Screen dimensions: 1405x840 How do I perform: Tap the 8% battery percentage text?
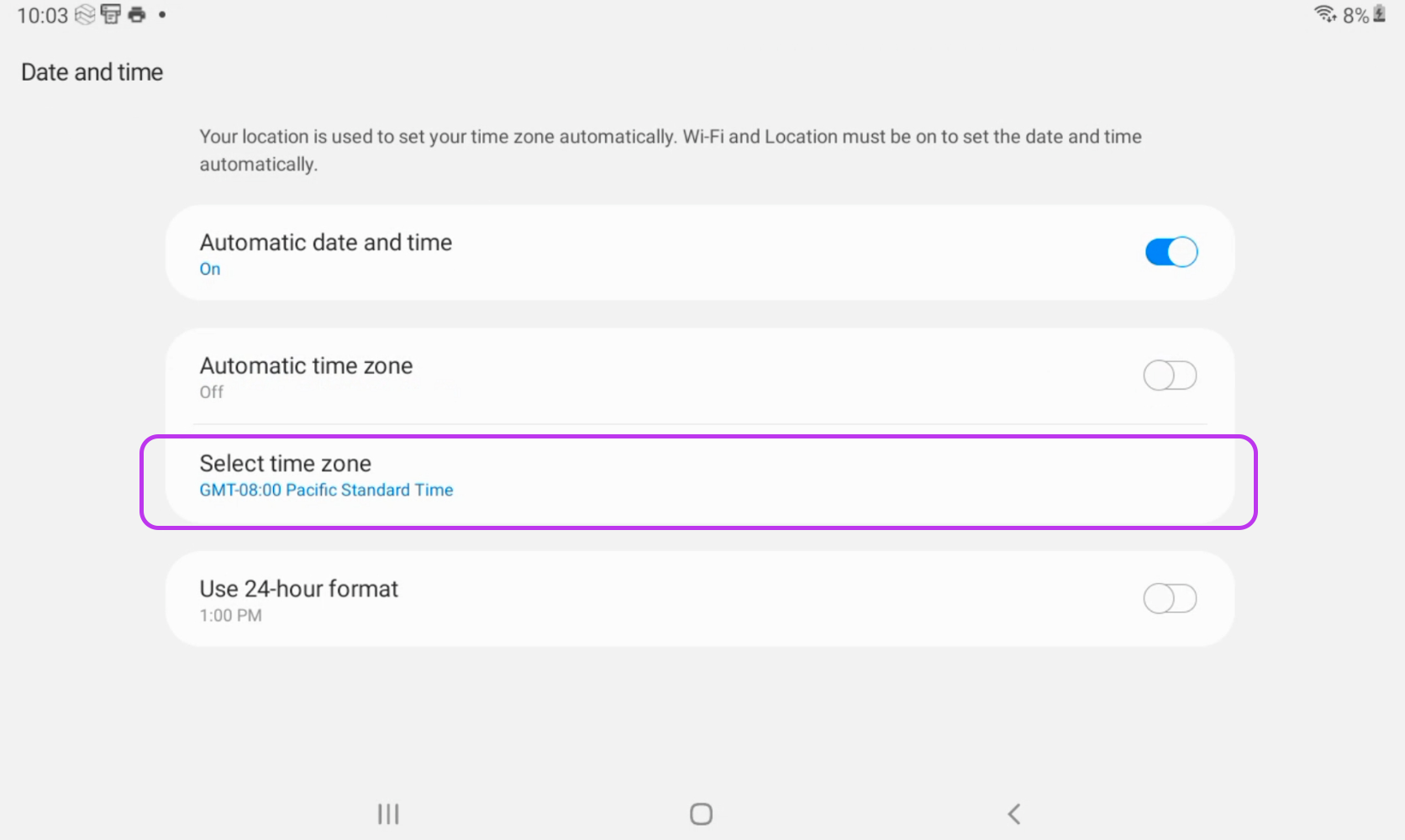tap(1355, 15)
